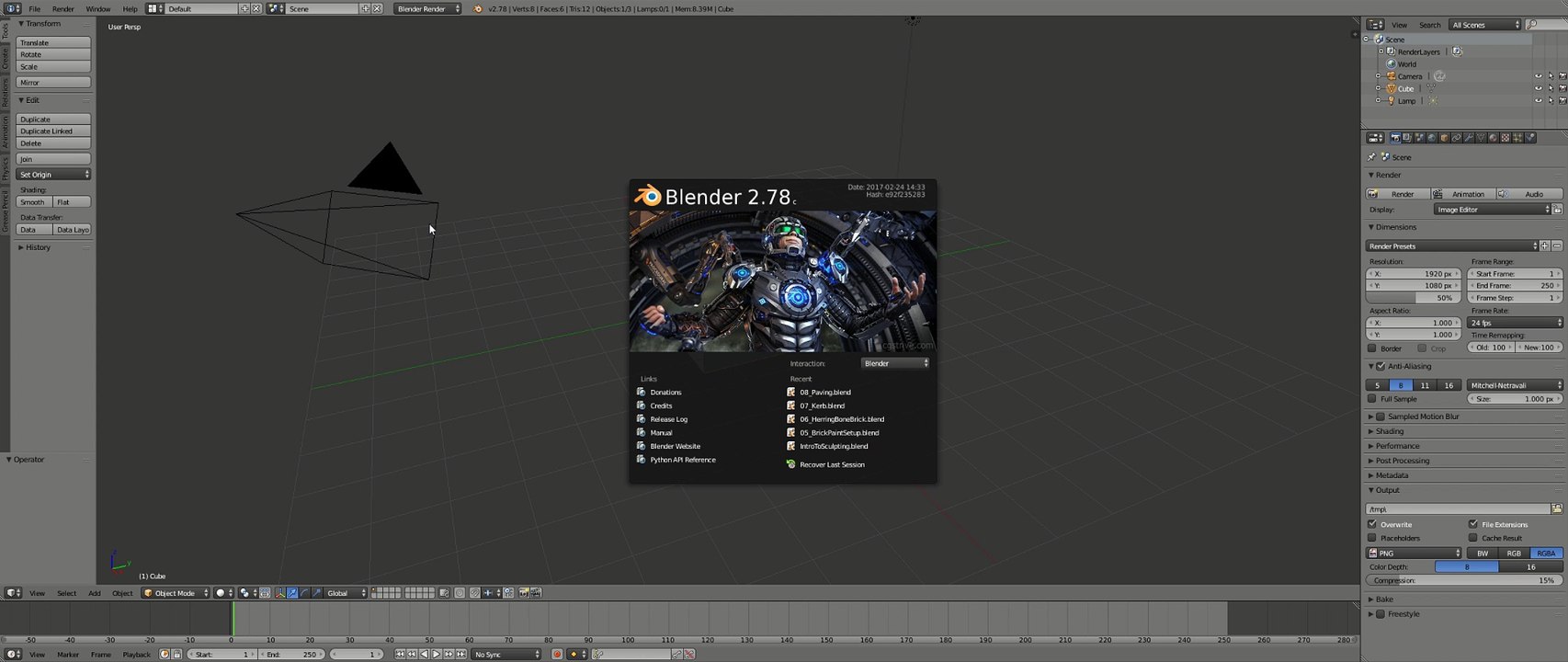
Task: Toggle Cube visibility eye in outliner
Action: (1538, 88)
